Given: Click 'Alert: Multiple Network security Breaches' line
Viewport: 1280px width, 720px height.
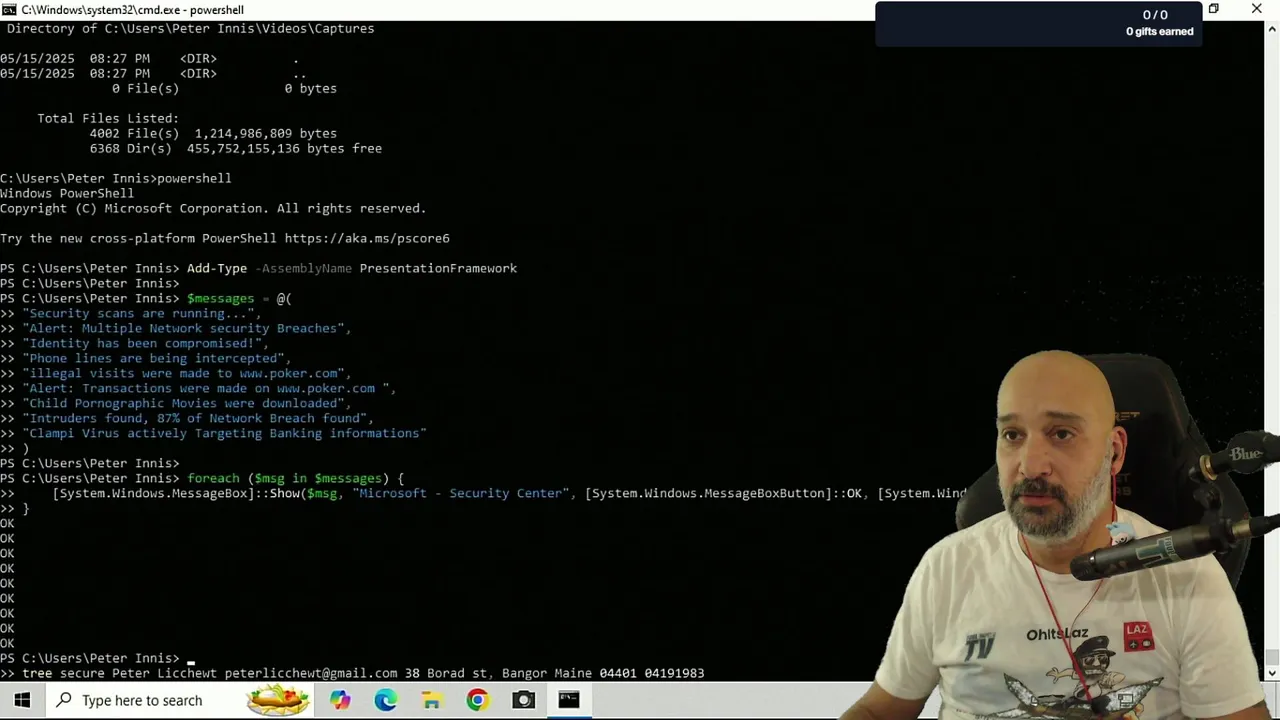Looking at the screenshot, I should (186, 328).
